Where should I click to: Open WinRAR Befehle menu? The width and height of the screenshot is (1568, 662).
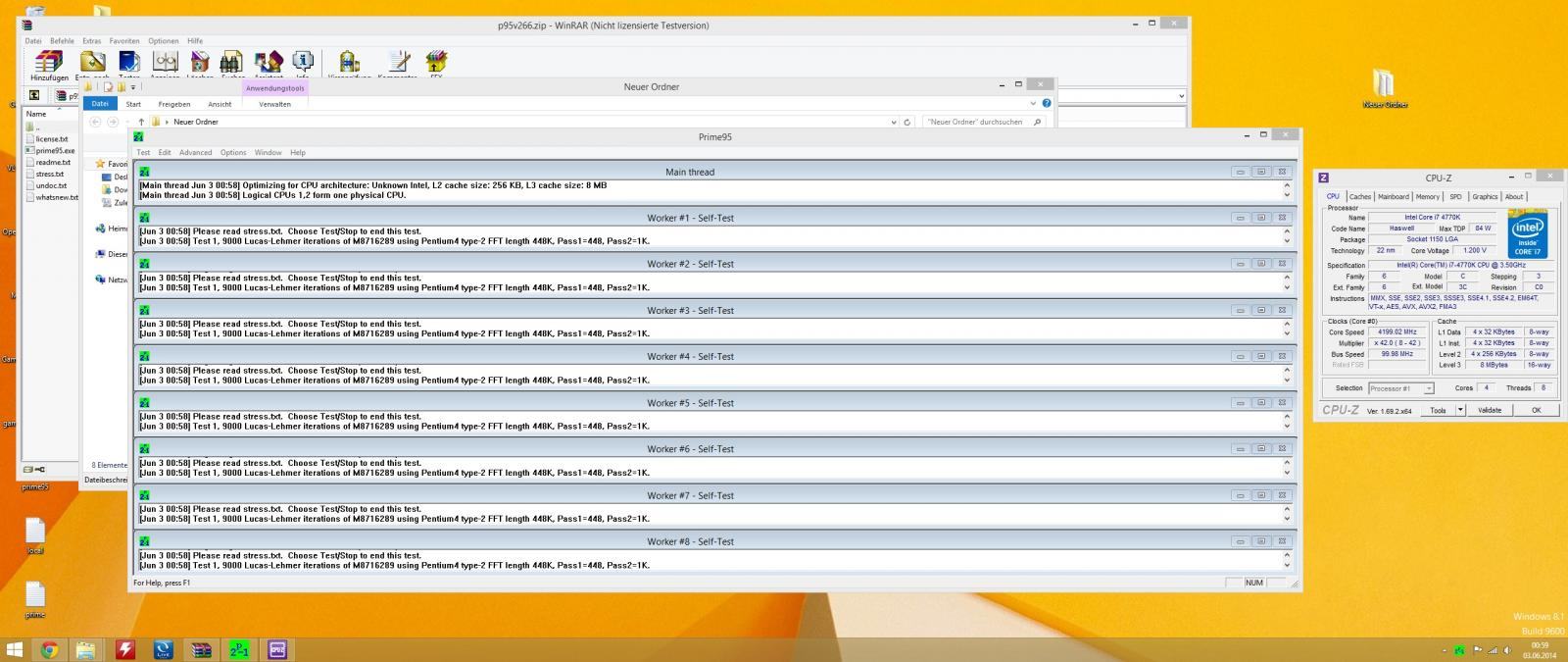(62, 41)
